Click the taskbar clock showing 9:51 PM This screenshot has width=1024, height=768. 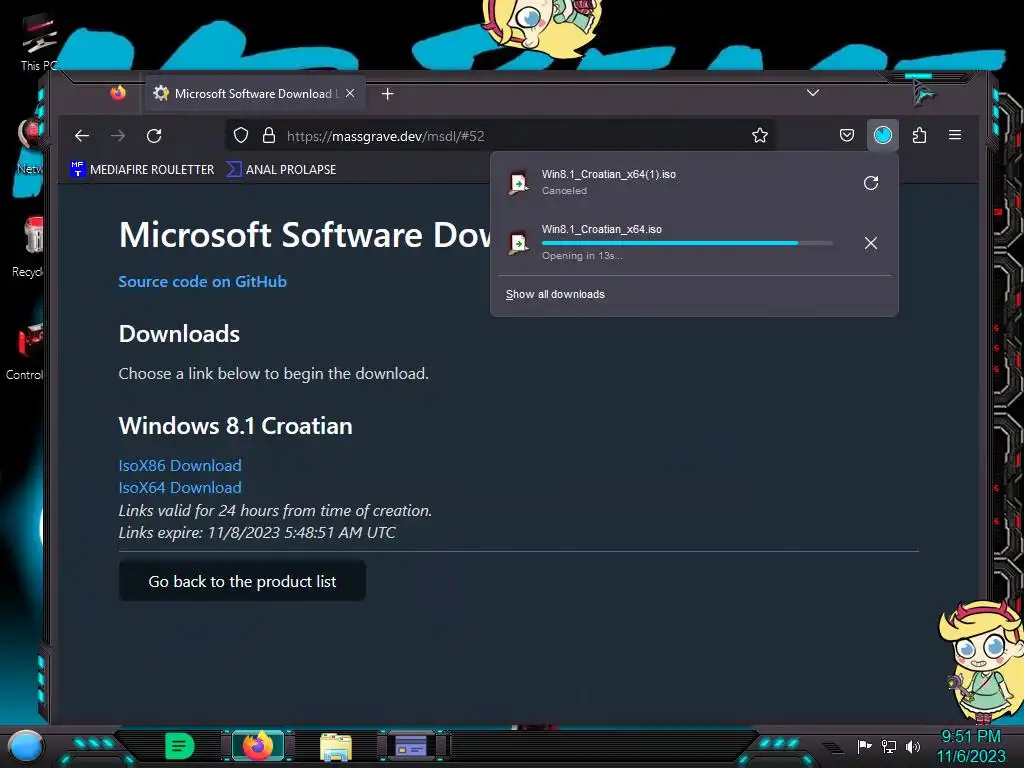971,746
